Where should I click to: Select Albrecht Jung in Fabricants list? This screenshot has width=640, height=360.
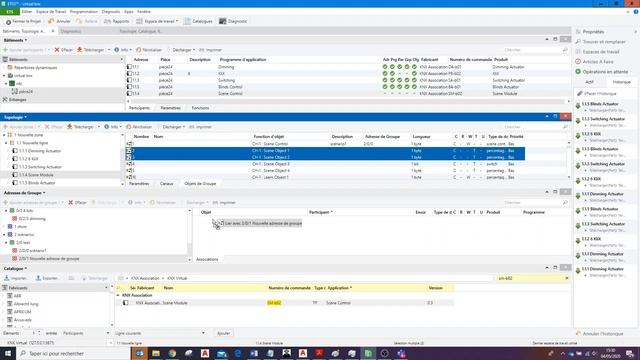click(x=22, y=304)
